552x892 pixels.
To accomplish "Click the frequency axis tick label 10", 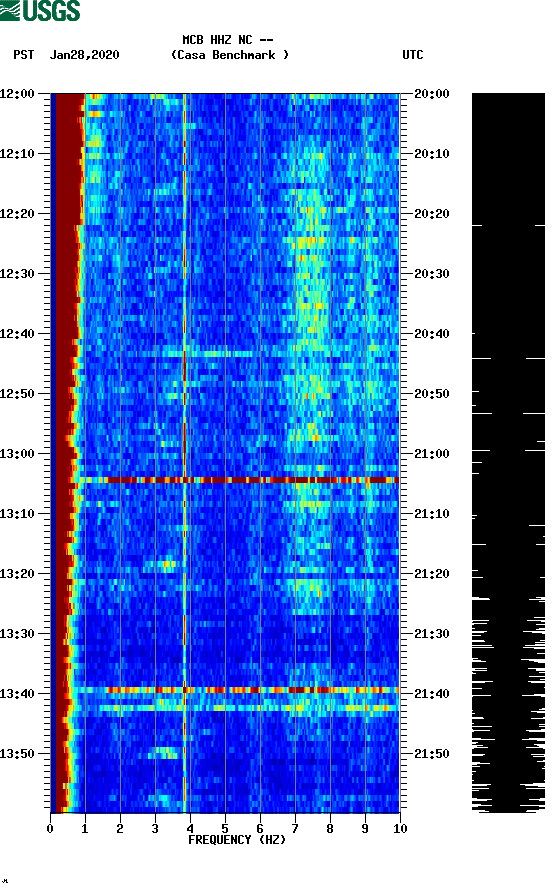I will tap(400, 829).
